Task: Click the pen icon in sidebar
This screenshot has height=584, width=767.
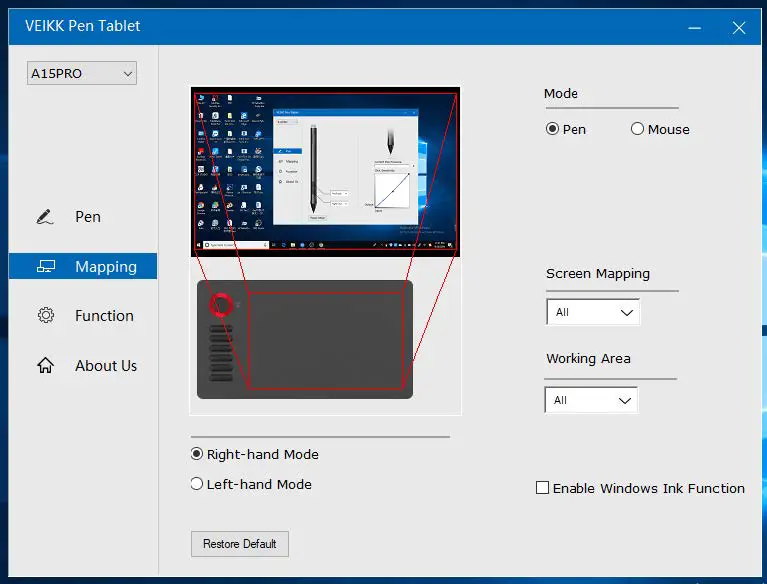Action: coord(45,217)
